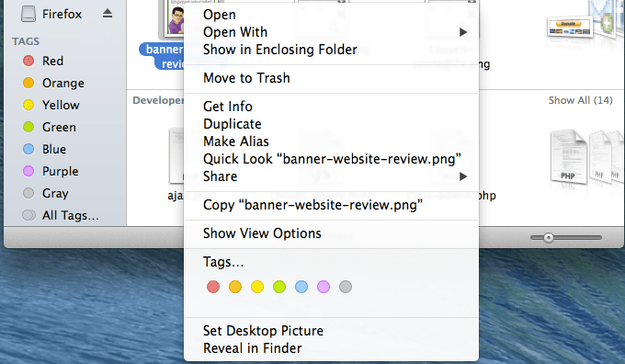Click Show All (14) link
This screenshot has width=625, height=364.
(580, 100)
